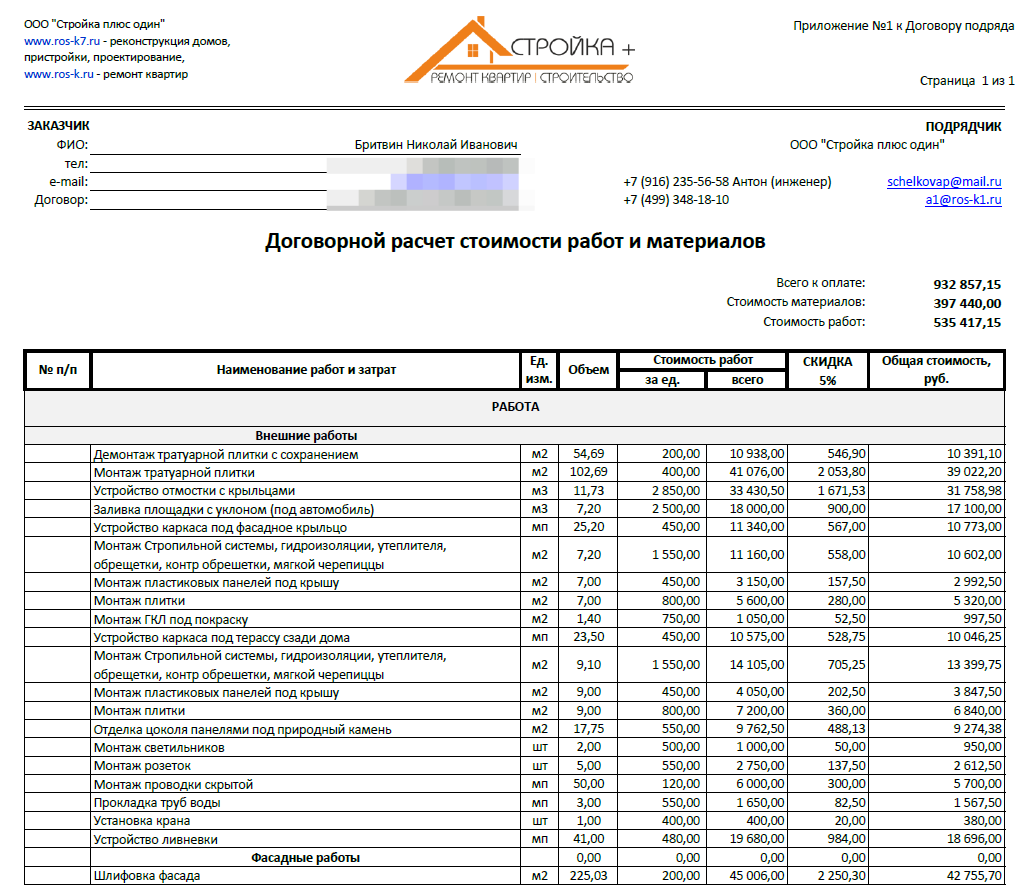Click the за ед. subheader
The width and height of the screenshot is (1018, 885).
[662, 380]
